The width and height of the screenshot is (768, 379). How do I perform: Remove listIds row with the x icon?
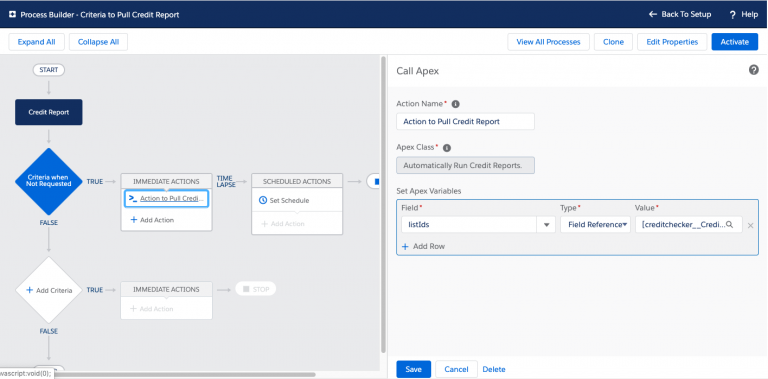coord(750,226)
